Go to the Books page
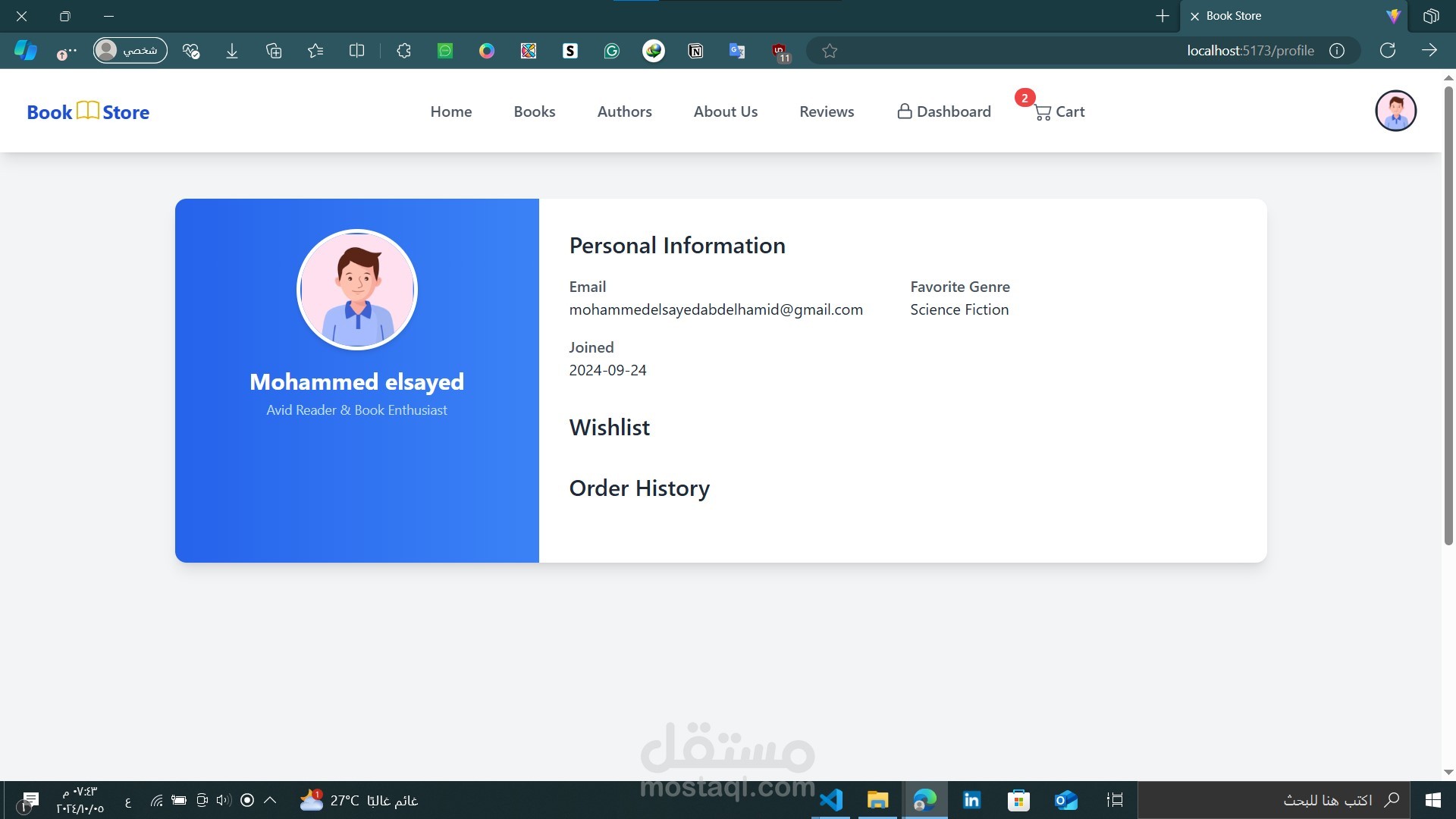The height and width of the screenshot is (819, 1456). click(x=534, y=111)
